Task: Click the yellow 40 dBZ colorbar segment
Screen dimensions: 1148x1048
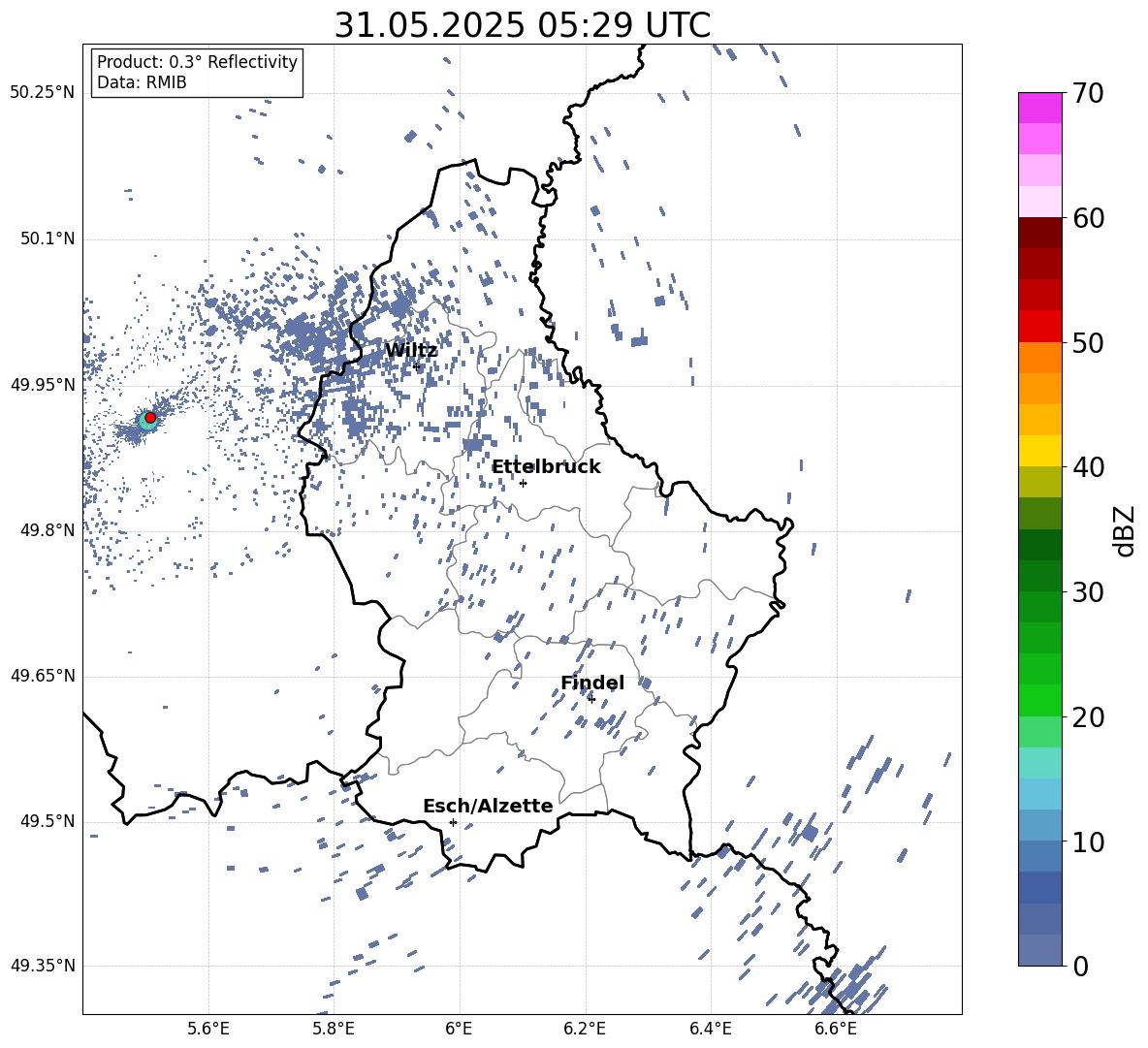Action: 1039,451
